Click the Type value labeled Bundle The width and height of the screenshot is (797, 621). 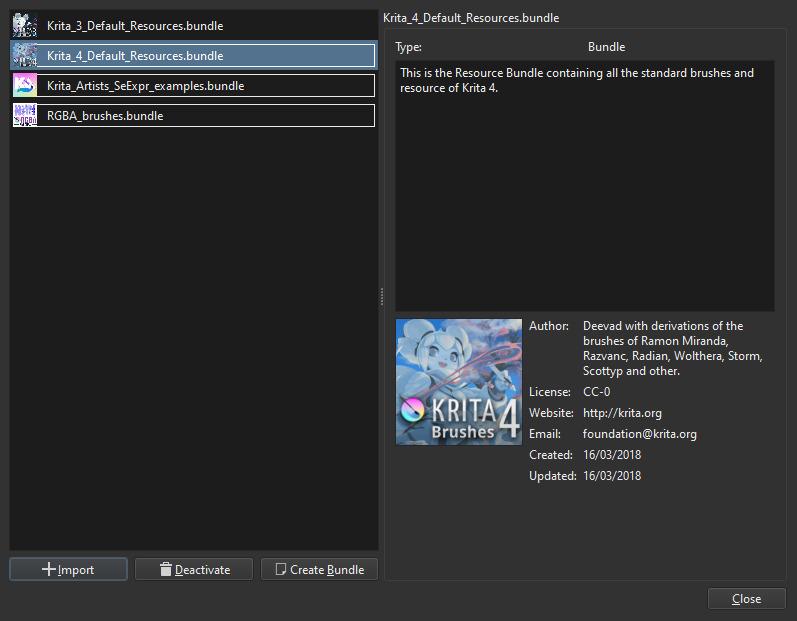(606, 47)
